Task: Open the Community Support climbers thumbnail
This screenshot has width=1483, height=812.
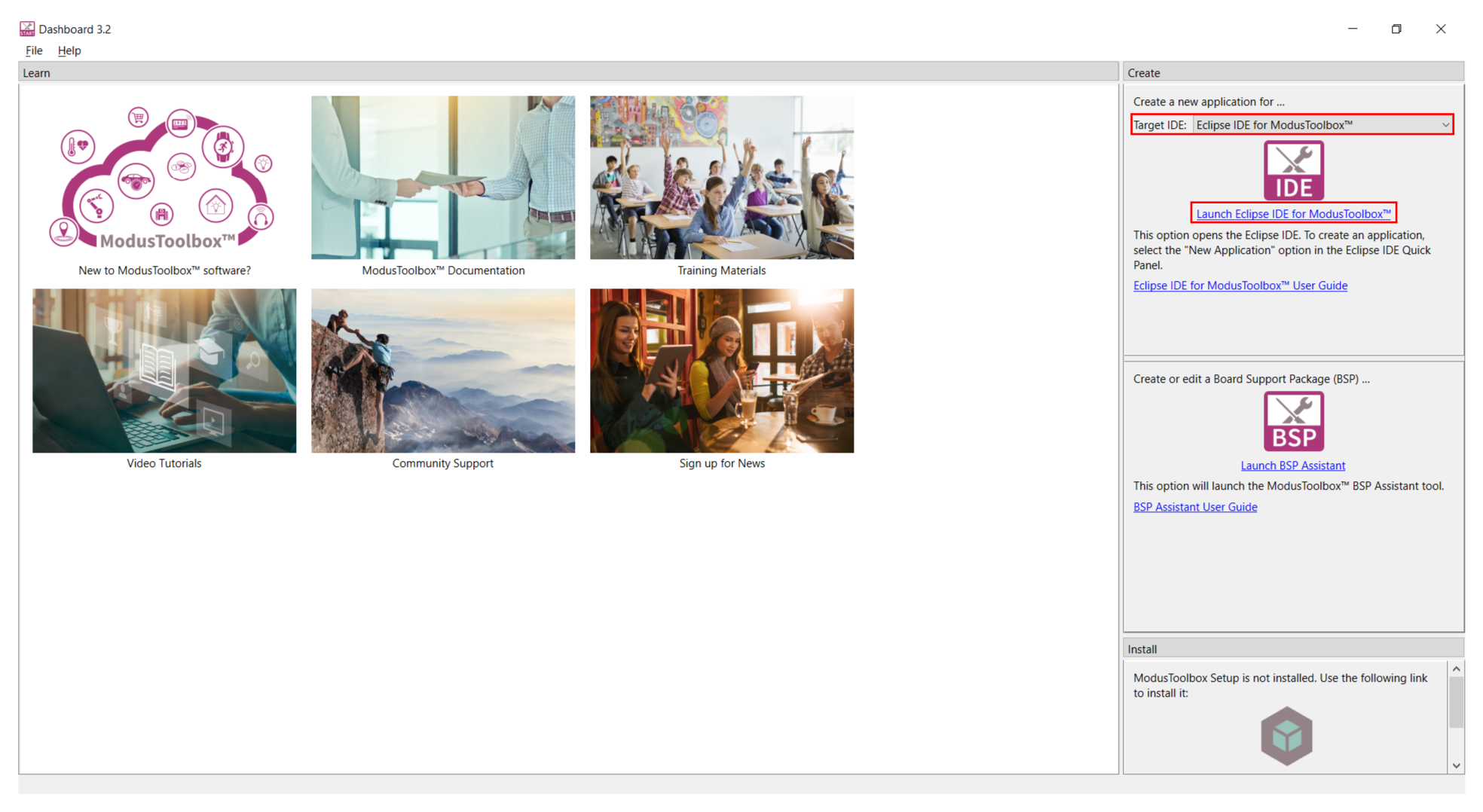Action: click(x=443, y=371)
